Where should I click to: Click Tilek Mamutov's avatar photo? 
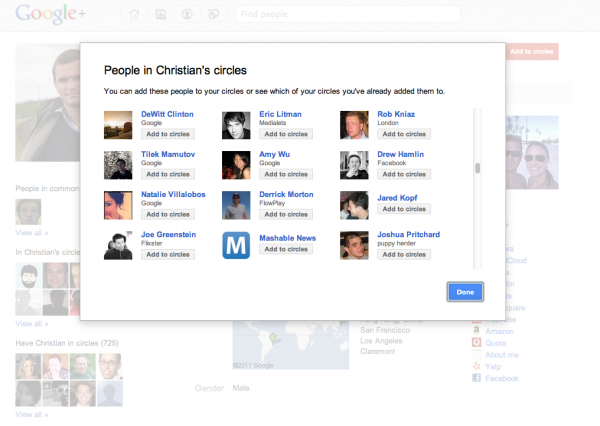(118, 165)
